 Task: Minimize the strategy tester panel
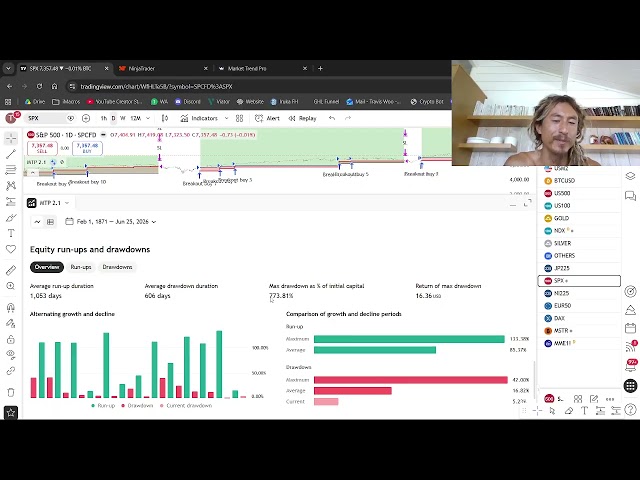point(513,203)
